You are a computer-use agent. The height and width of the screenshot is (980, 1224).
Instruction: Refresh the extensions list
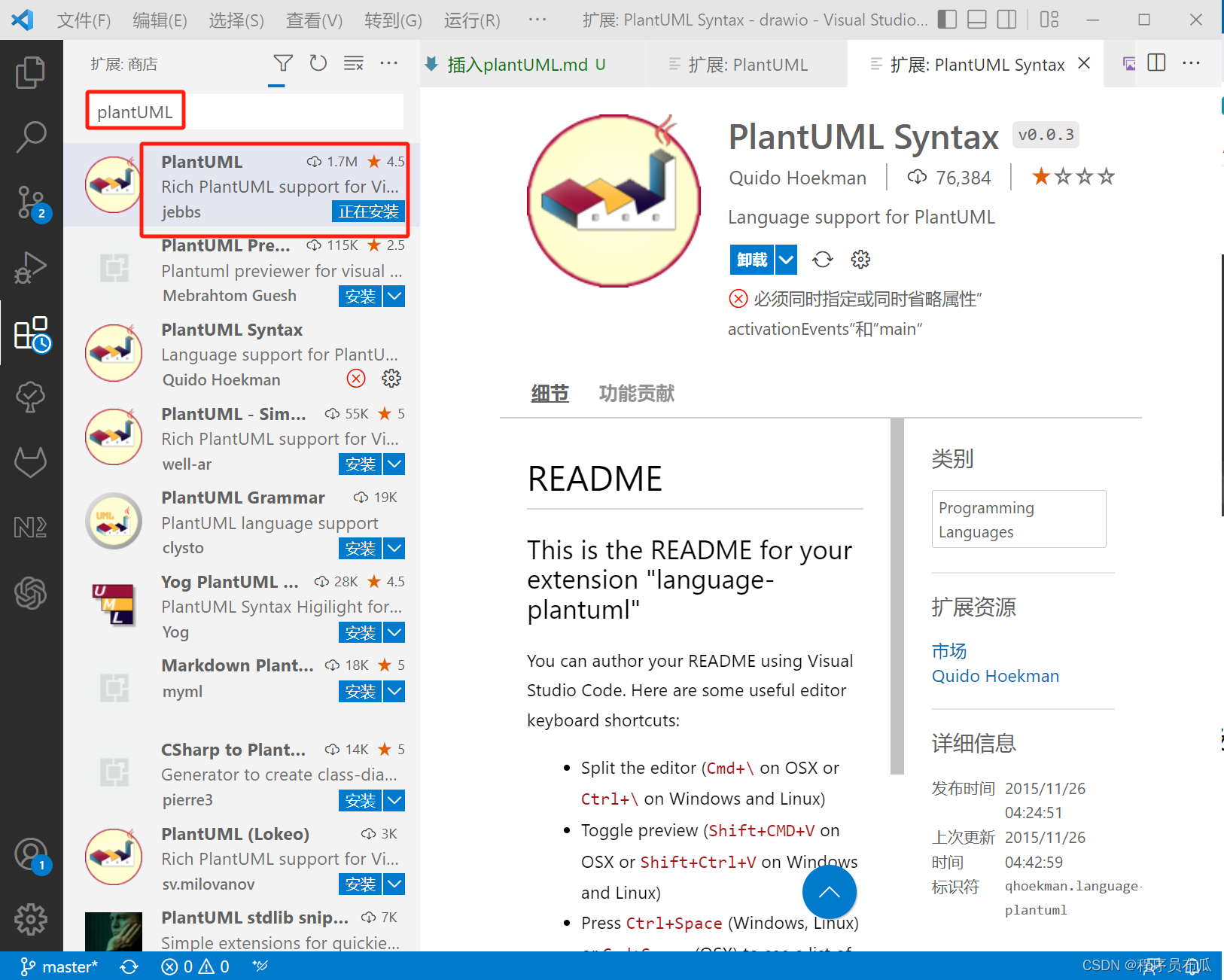(x=318, y=63)
